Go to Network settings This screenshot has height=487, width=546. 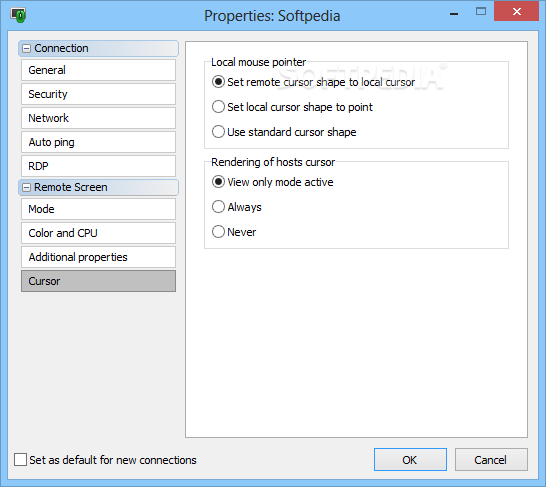[x=98, y=118]
